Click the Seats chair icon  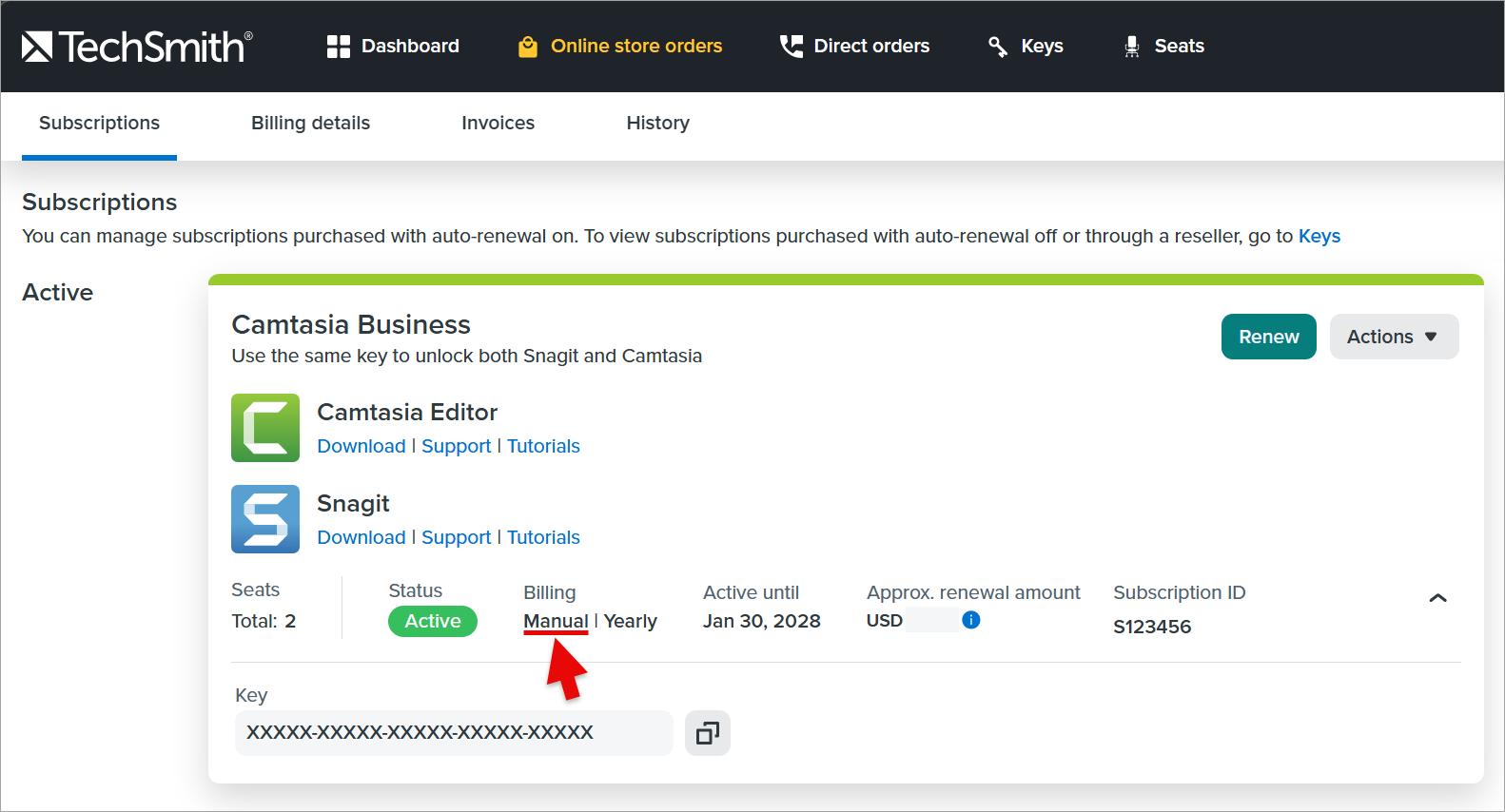(x=1132, y=47)
